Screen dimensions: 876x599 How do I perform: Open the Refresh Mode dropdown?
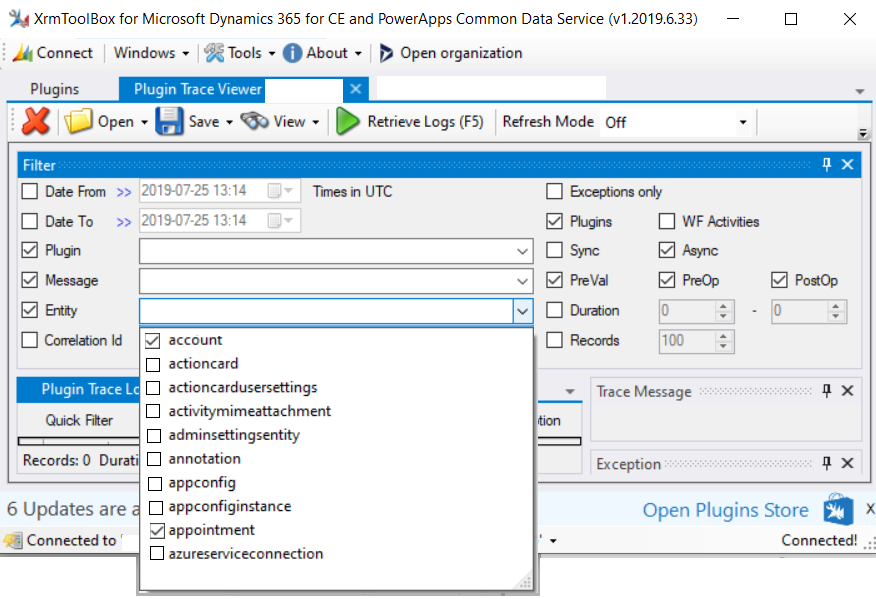point(742,122)
